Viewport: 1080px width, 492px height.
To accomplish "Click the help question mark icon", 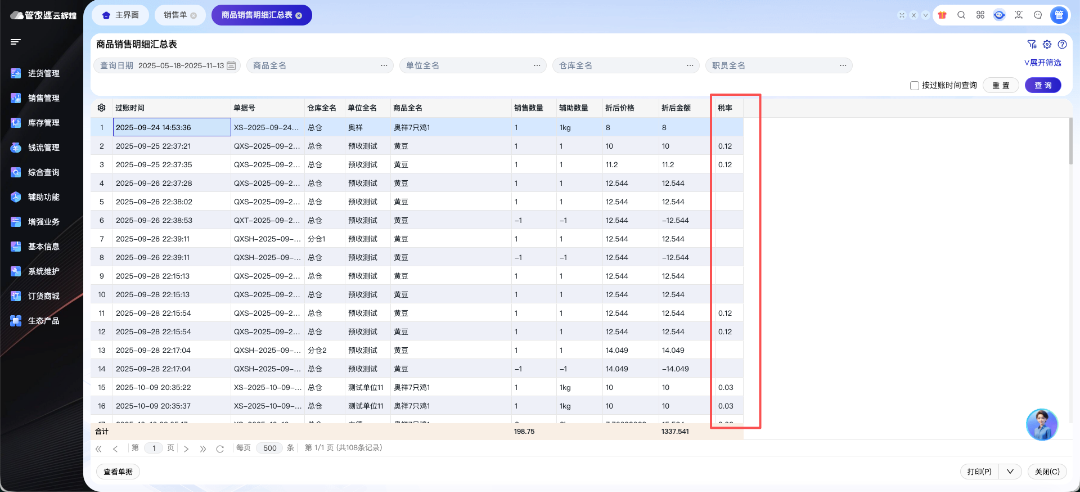I will click(x=1062, y=45).
